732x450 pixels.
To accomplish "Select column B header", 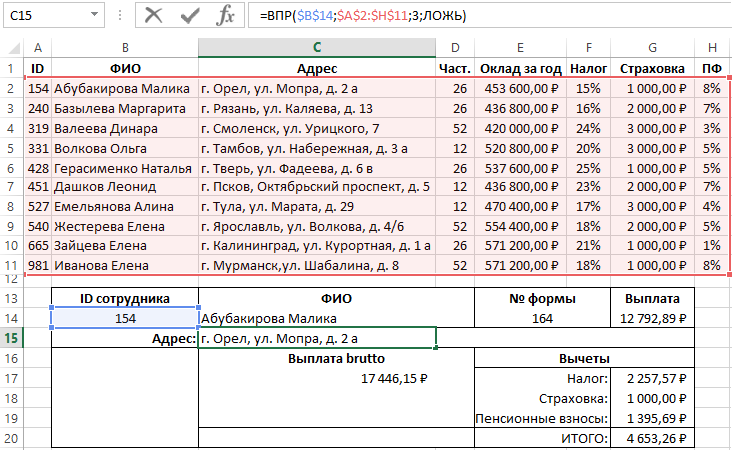I will click(x=125, y=48).
